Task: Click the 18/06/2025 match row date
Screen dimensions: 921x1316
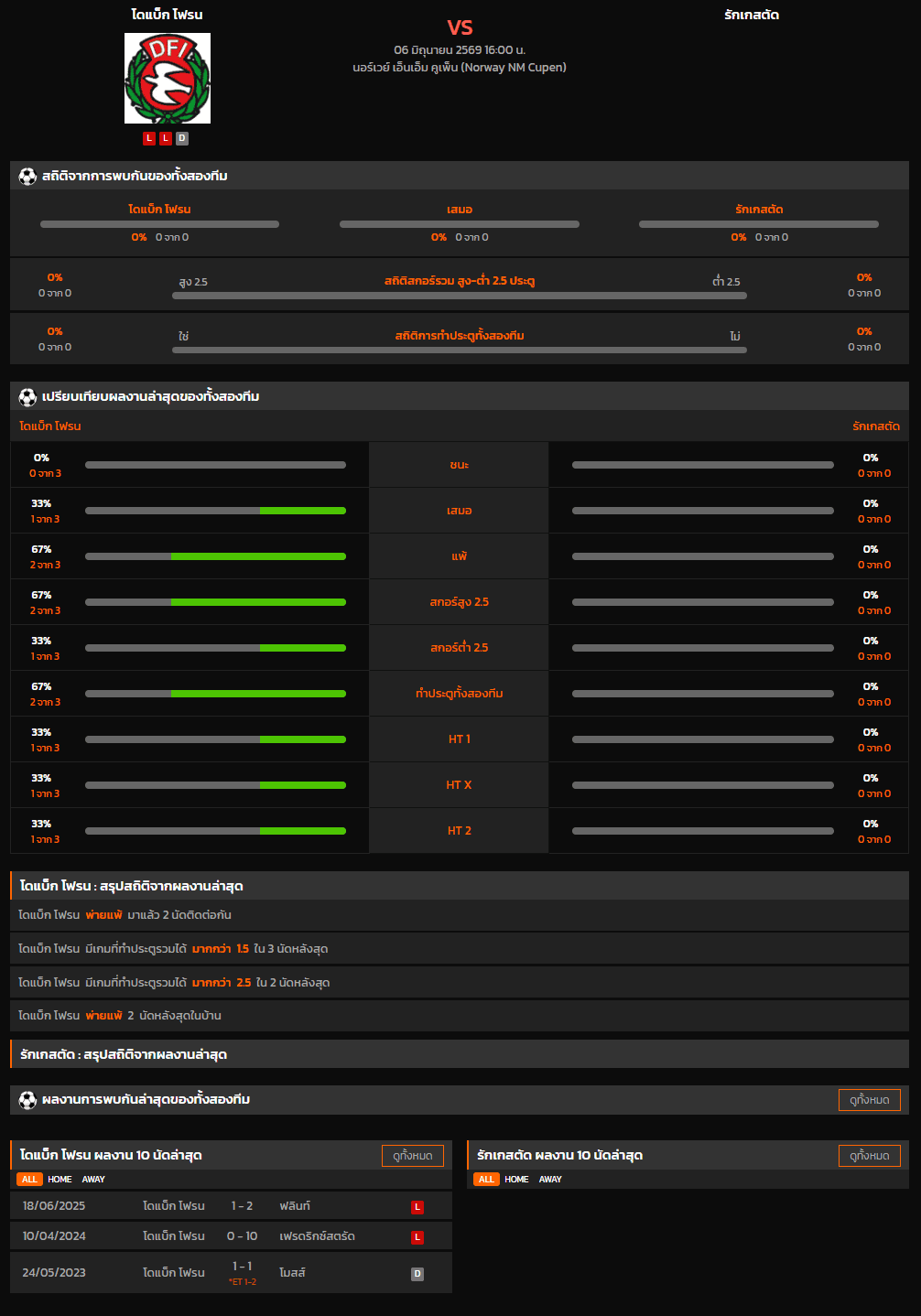Action: [x=54, y=1206]
